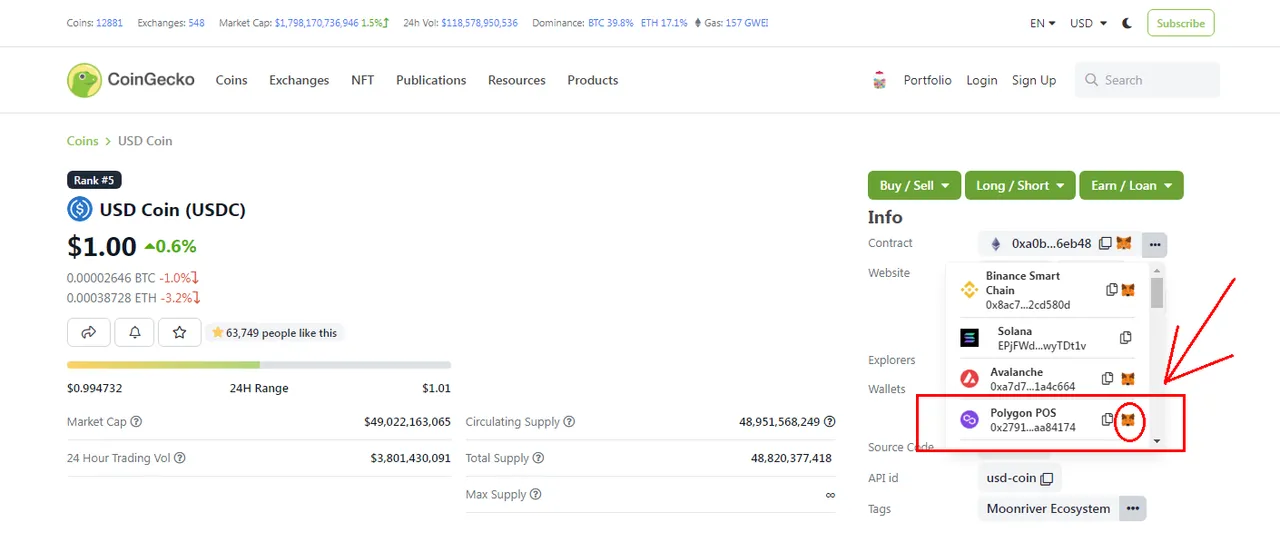This screenshot has height=533, width=1280.
Task: Click the contract list scroll up arrow
Action: click(1157, 270)
